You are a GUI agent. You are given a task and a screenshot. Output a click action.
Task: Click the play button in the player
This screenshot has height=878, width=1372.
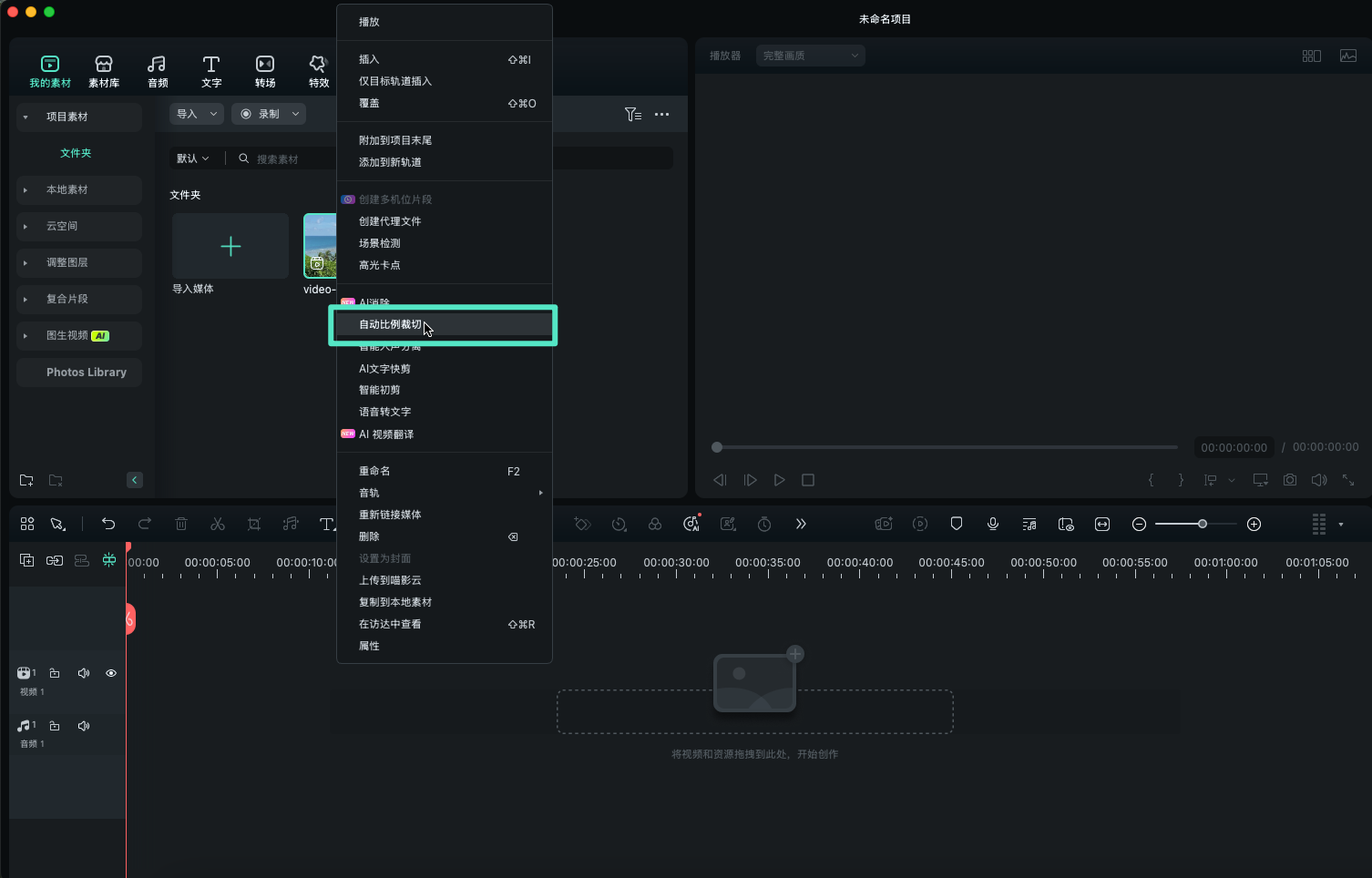pos(779,480)
